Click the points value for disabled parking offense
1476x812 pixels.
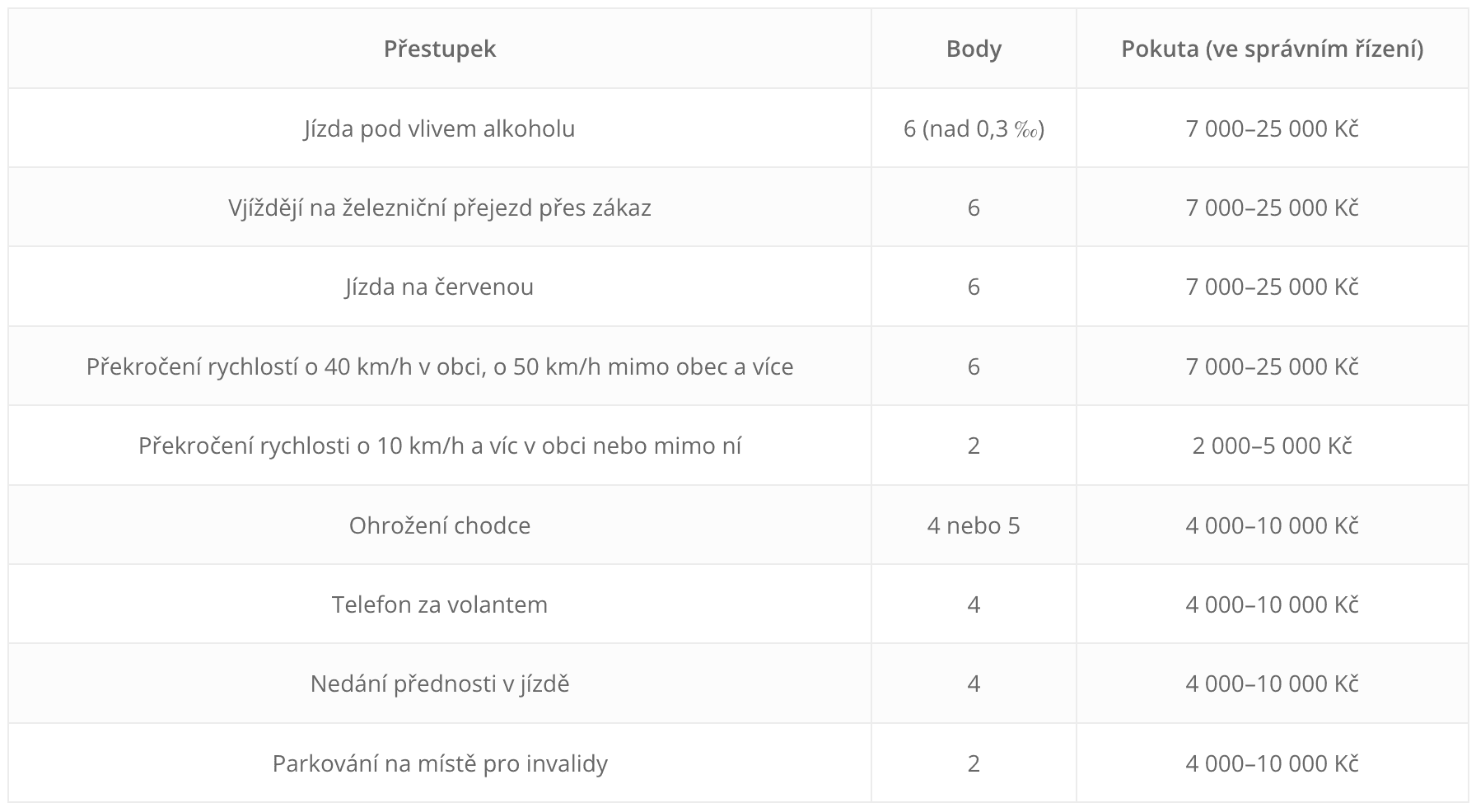(974, 763)
